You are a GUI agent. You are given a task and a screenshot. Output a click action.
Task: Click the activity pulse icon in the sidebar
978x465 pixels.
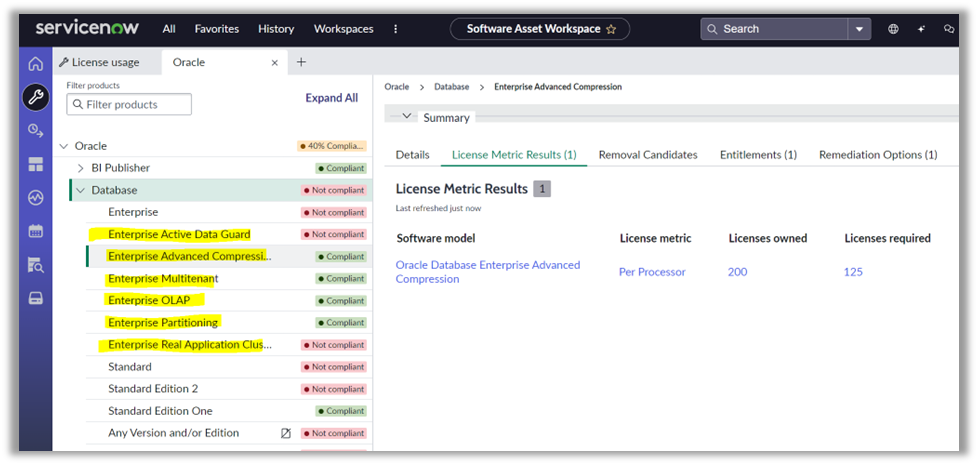tap(36, 198)
